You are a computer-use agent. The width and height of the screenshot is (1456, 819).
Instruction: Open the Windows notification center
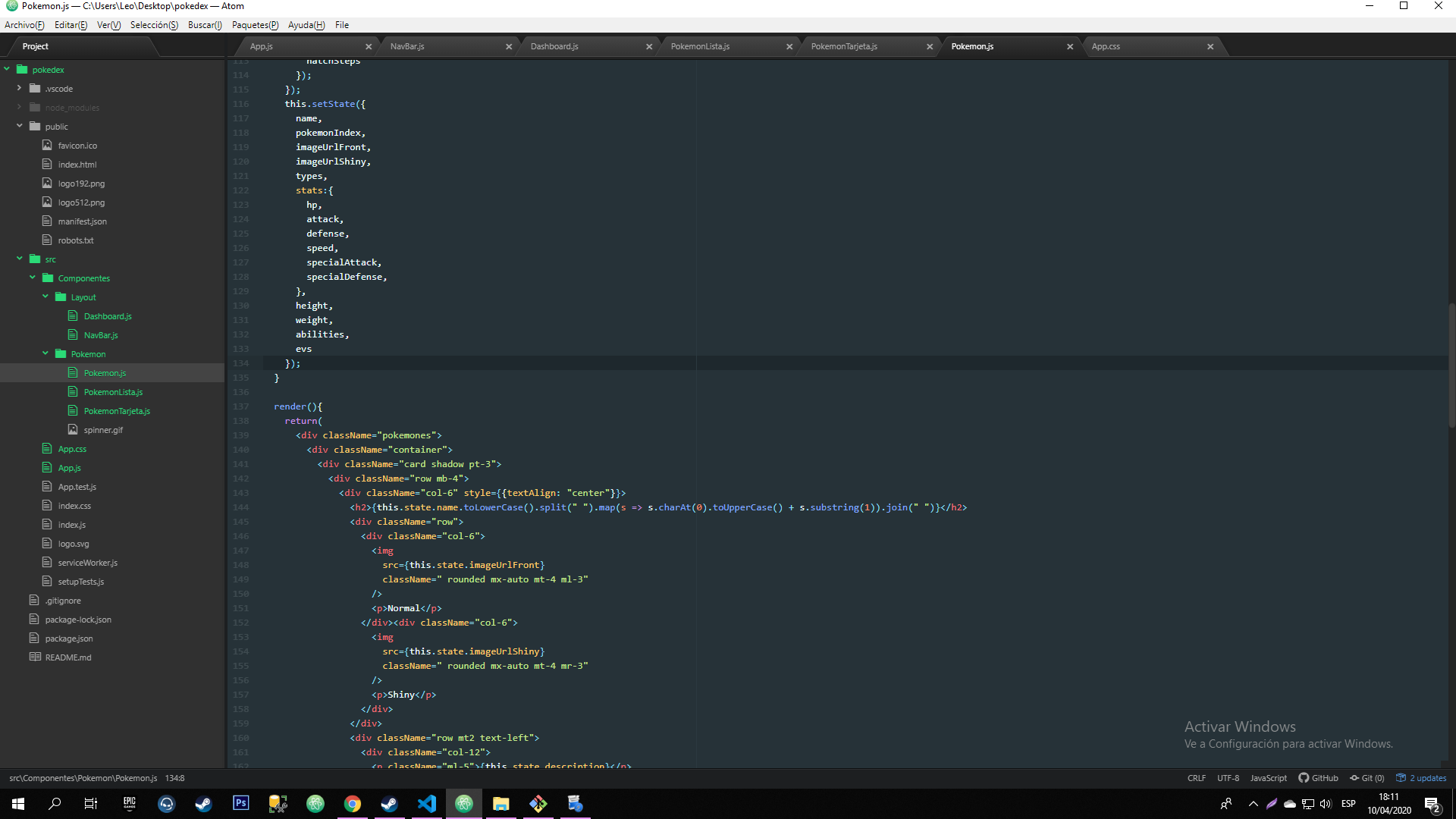point(1432,803)
